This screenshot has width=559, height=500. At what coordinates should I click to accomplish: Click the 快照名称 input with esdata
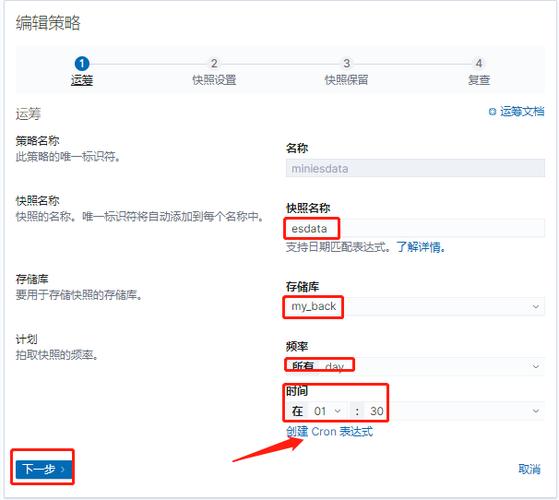pos(415,228)
